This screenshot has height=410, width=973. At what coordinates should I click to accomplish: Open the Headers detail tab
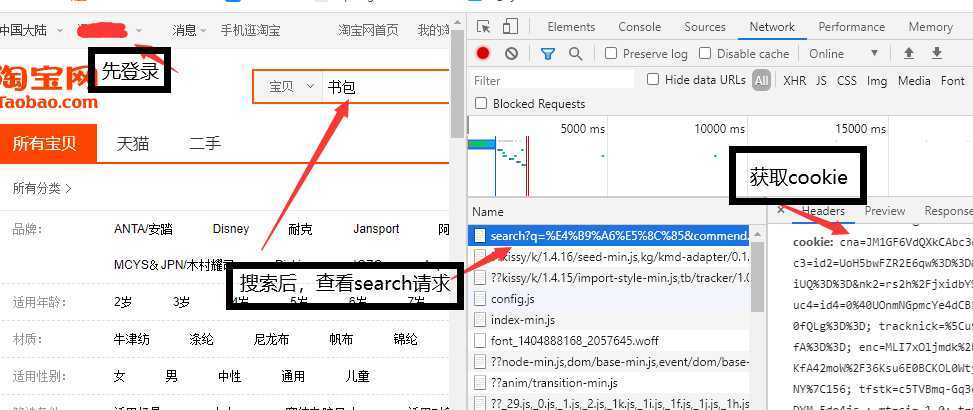[823, 211]
